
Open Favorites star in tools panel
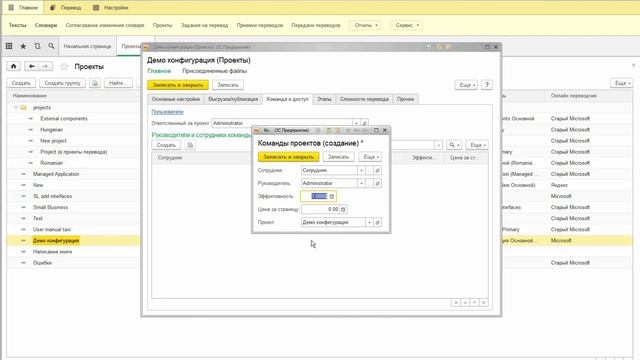click(23, 46)
